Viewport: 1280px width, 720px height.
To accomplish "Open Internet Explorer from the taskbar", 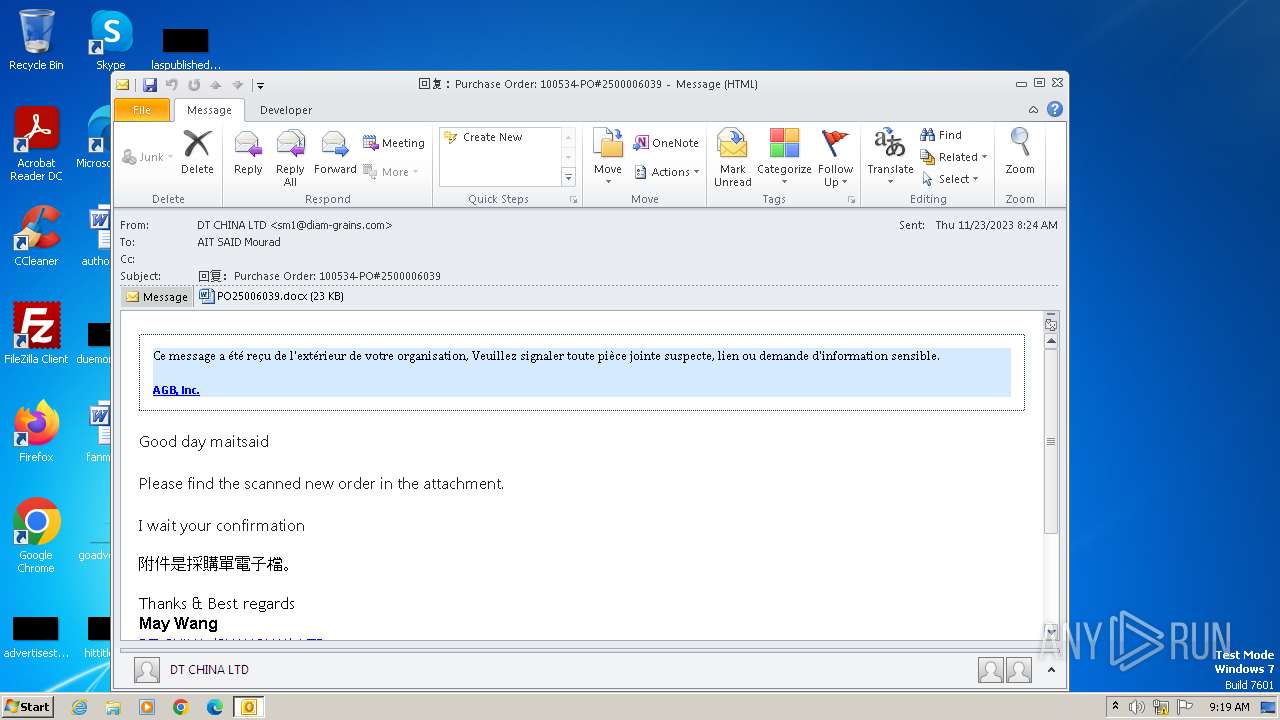I will pos(80,707).
